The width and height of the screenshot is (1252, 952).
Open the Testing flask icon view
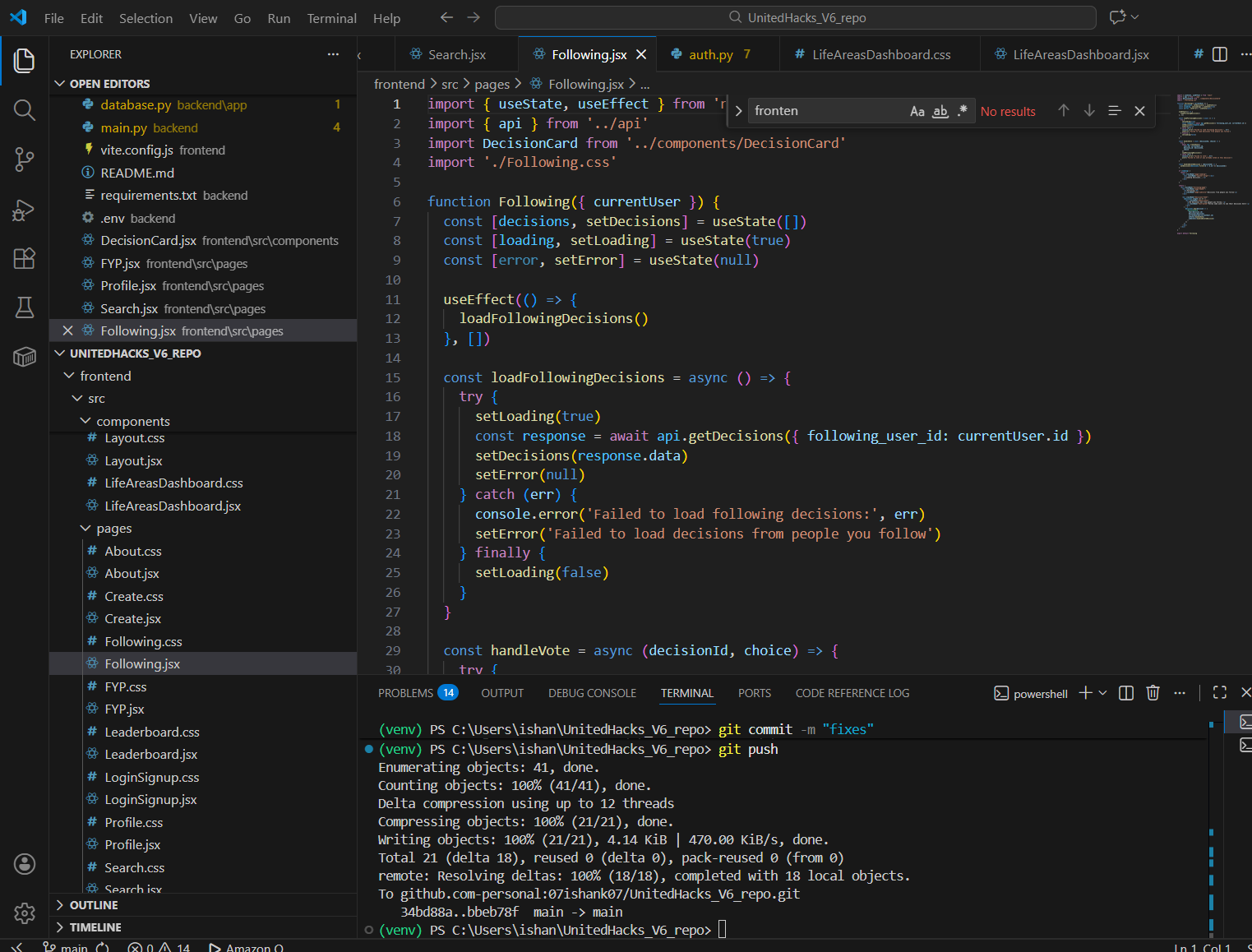tap(25, 307)
